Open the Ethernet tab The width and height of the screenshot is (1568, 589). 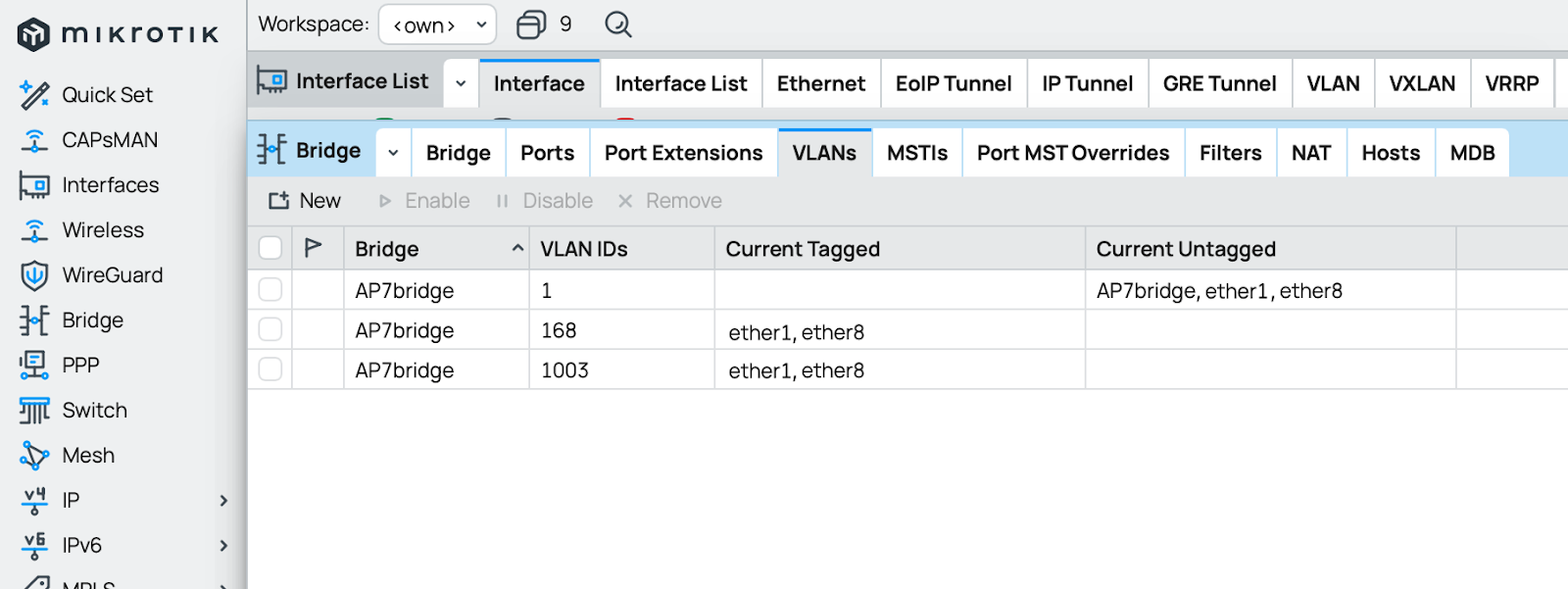tap(821, 83)
